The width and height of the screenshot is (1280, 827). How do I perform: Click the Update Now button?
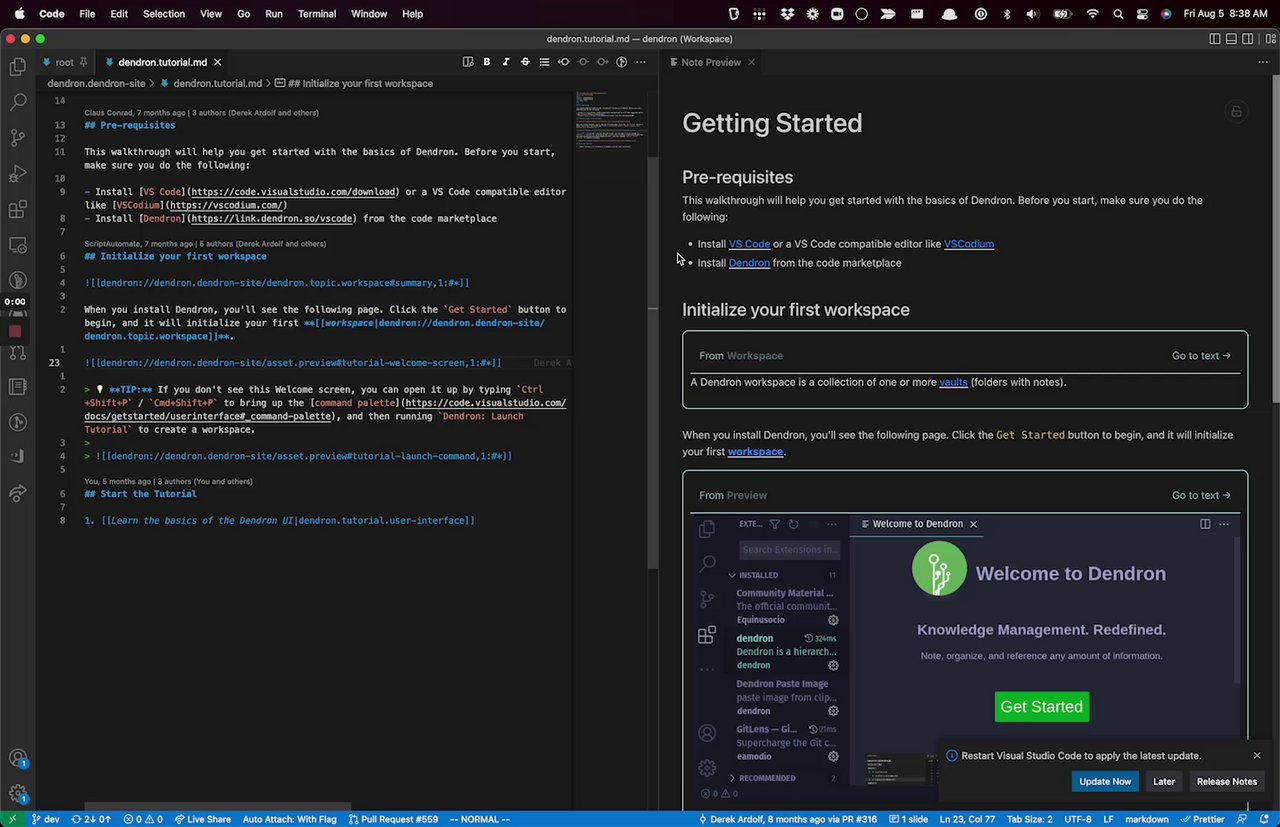[x=1105, y=782]
